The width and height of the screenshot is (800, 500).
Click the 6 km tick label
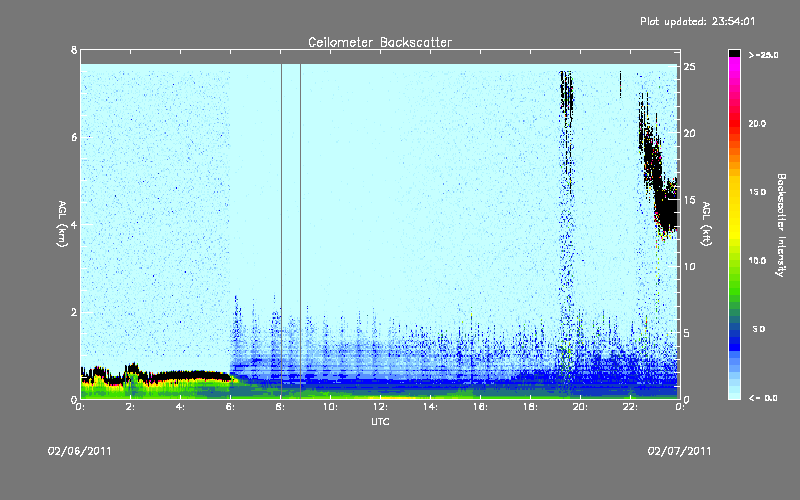[x=74, y=137]
